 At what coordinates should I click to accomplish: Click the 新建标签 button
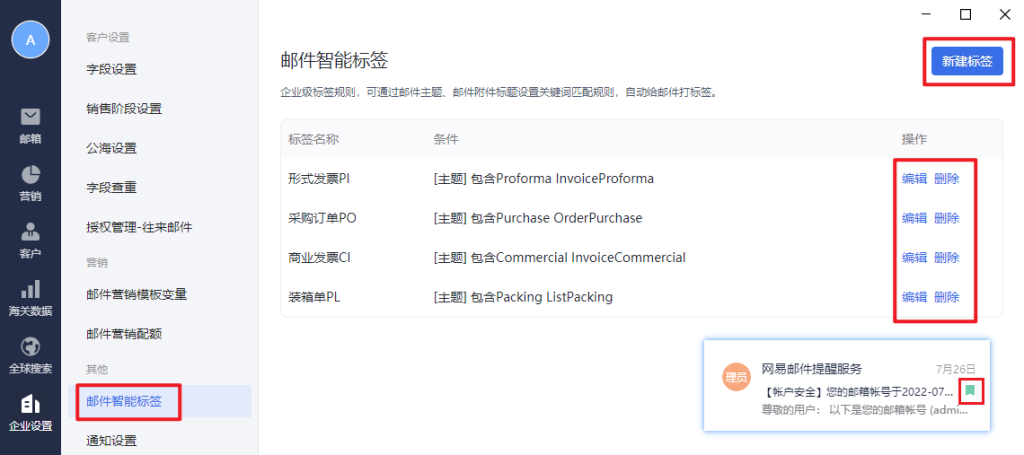tap(967, 61)
